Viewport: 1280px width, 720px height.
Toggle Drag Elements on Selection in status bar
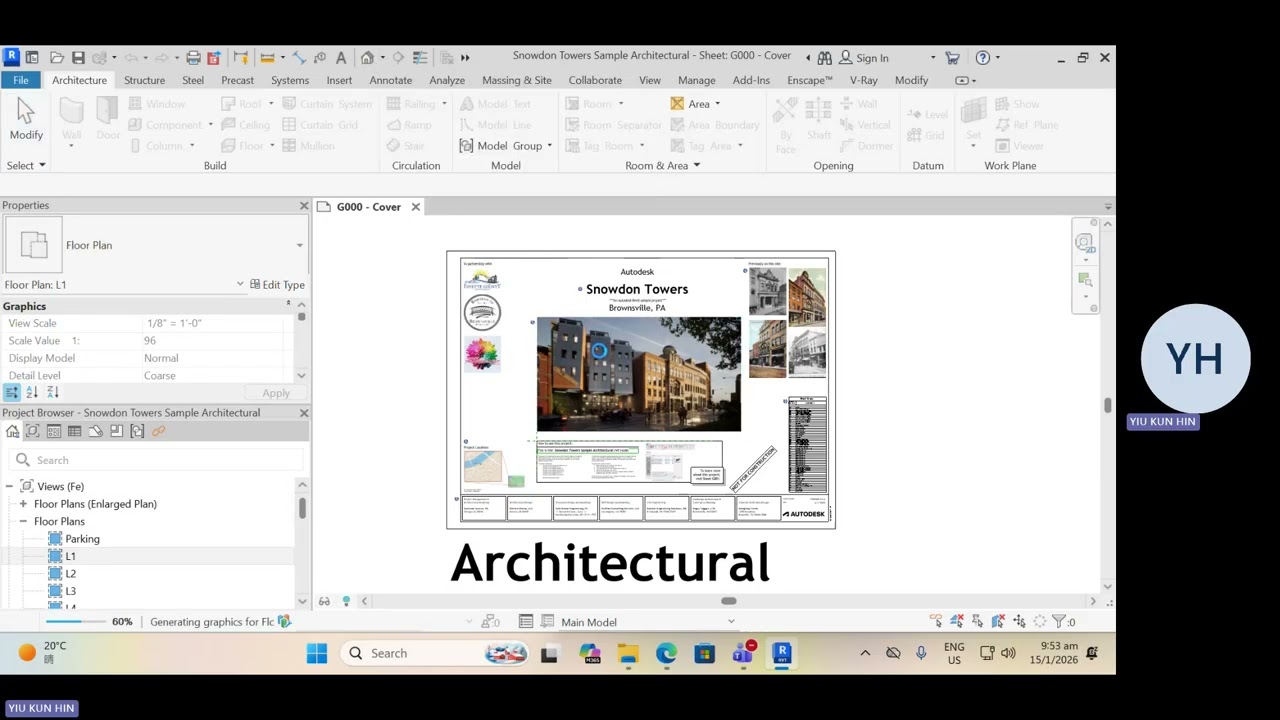click(x=1019, y=621)
